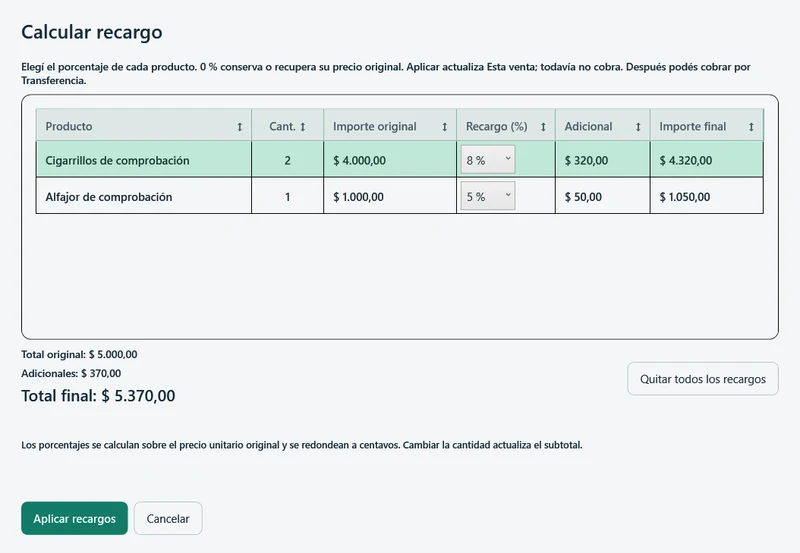Viewport: 800px width, 553px height.
Task: Click the note about percentages rounding to centavos
Action: [302, 445]
